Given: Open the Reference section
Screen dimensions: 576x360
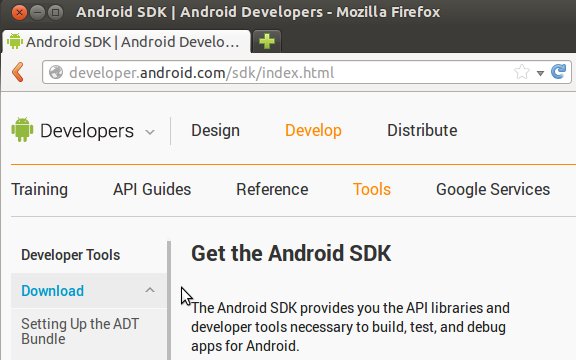Looking at the screenshot, I should pyautogui.click(x=272, y=190).
